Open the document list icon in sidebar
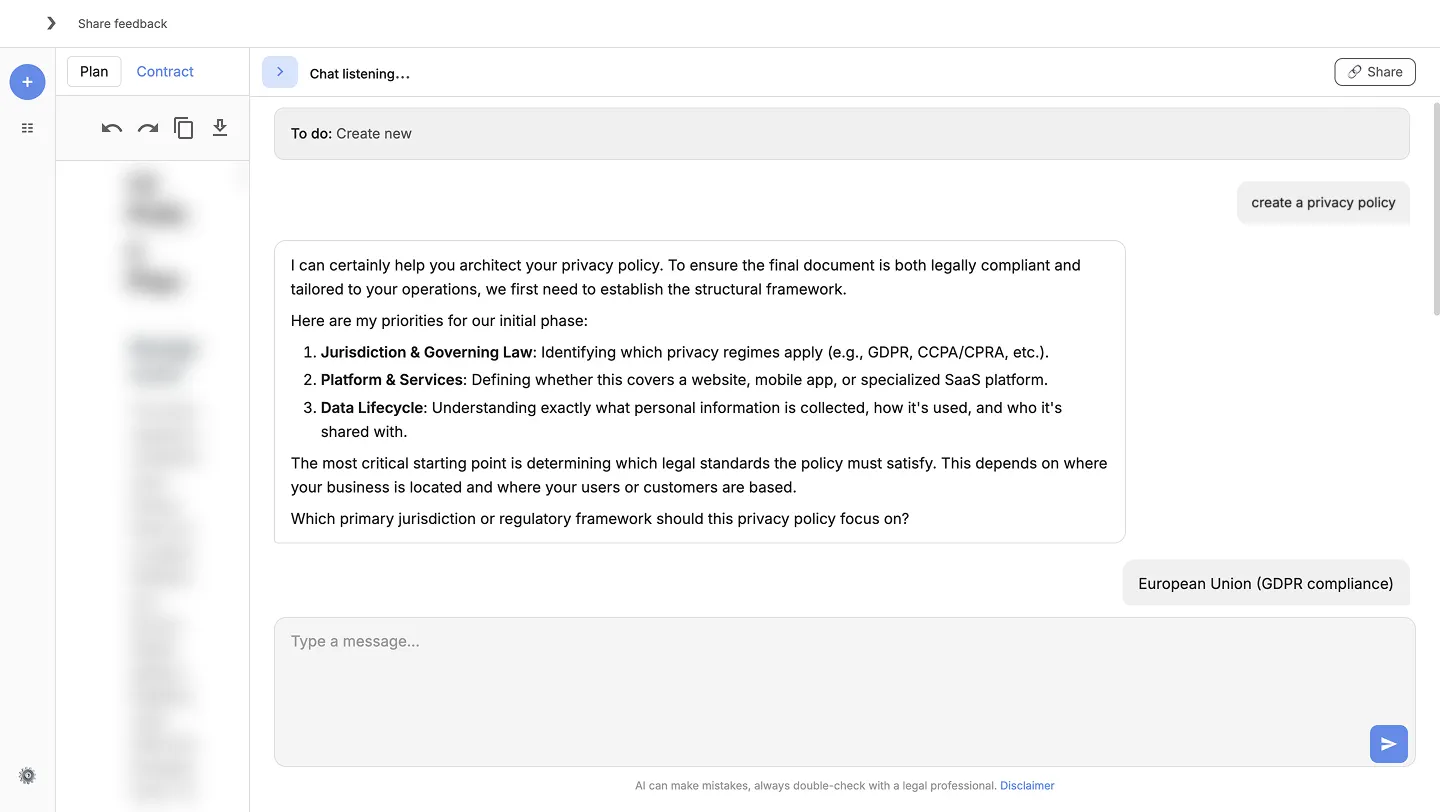This screenshot has width=1440, height=812. (x=27, y=128)
